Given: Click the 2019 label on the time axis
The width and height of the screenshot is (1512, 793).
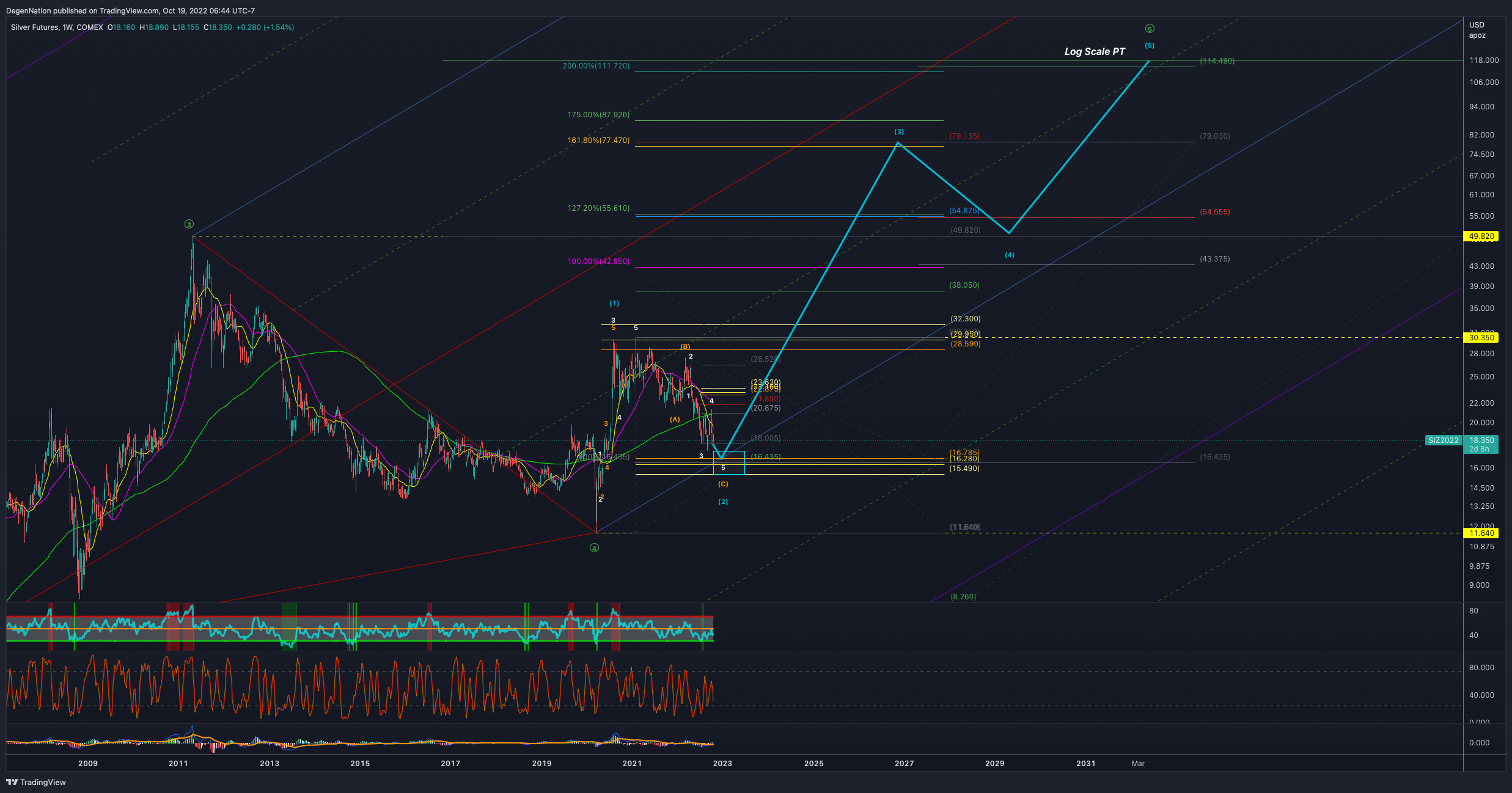Looking at the screenshot, I should pyautogui.click(x=541, y=763).
